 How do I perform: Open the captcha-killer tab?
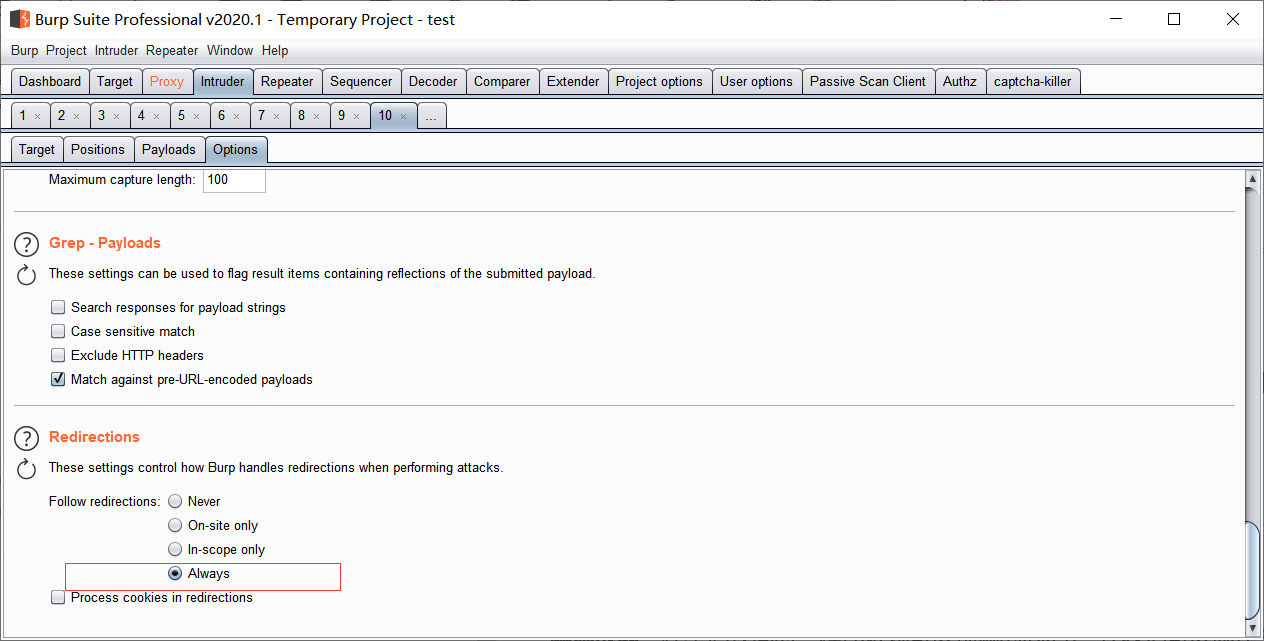1033,82
